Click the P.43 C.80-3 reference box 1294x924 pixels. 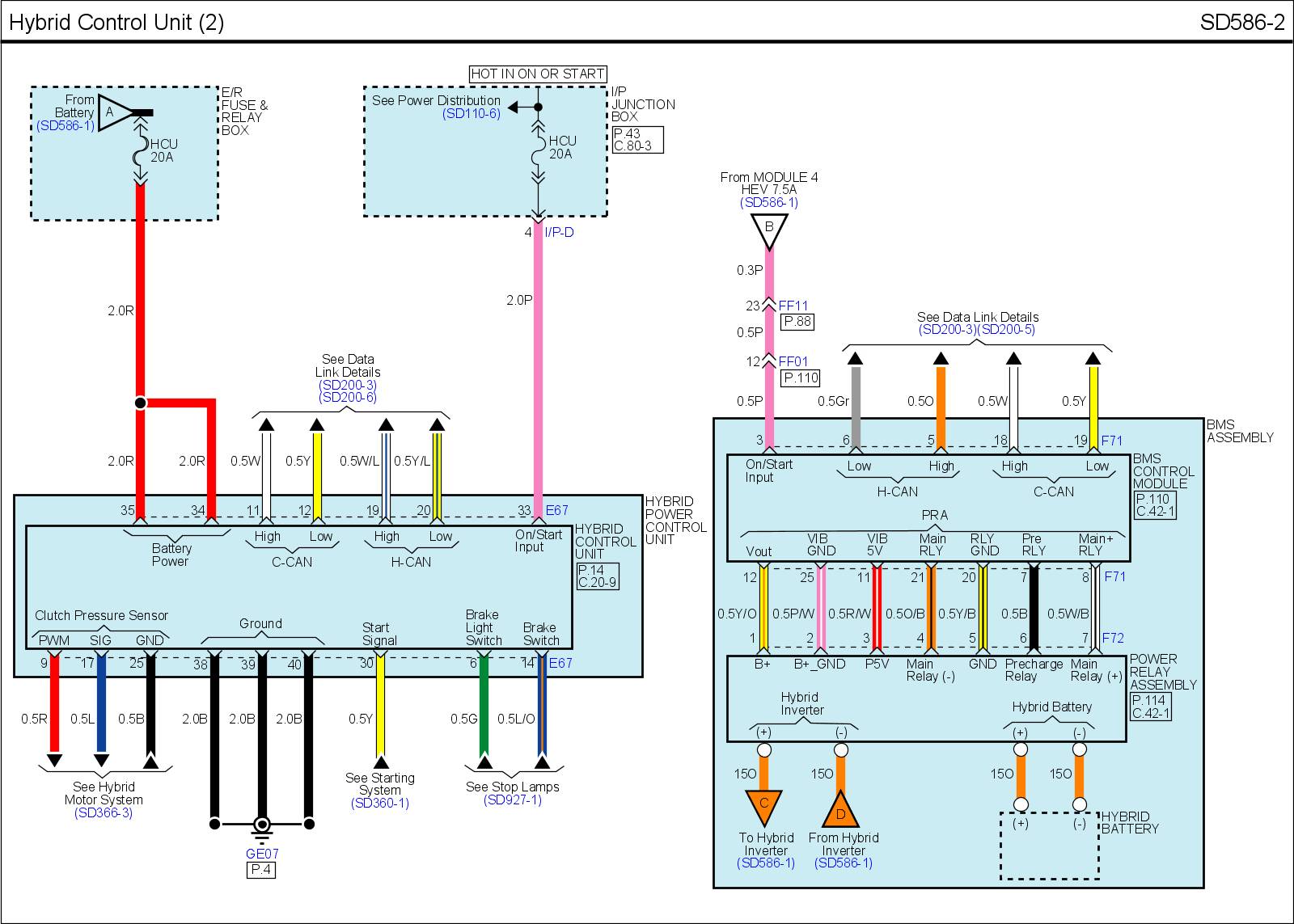pyautogui.click(x=637, y=140)
